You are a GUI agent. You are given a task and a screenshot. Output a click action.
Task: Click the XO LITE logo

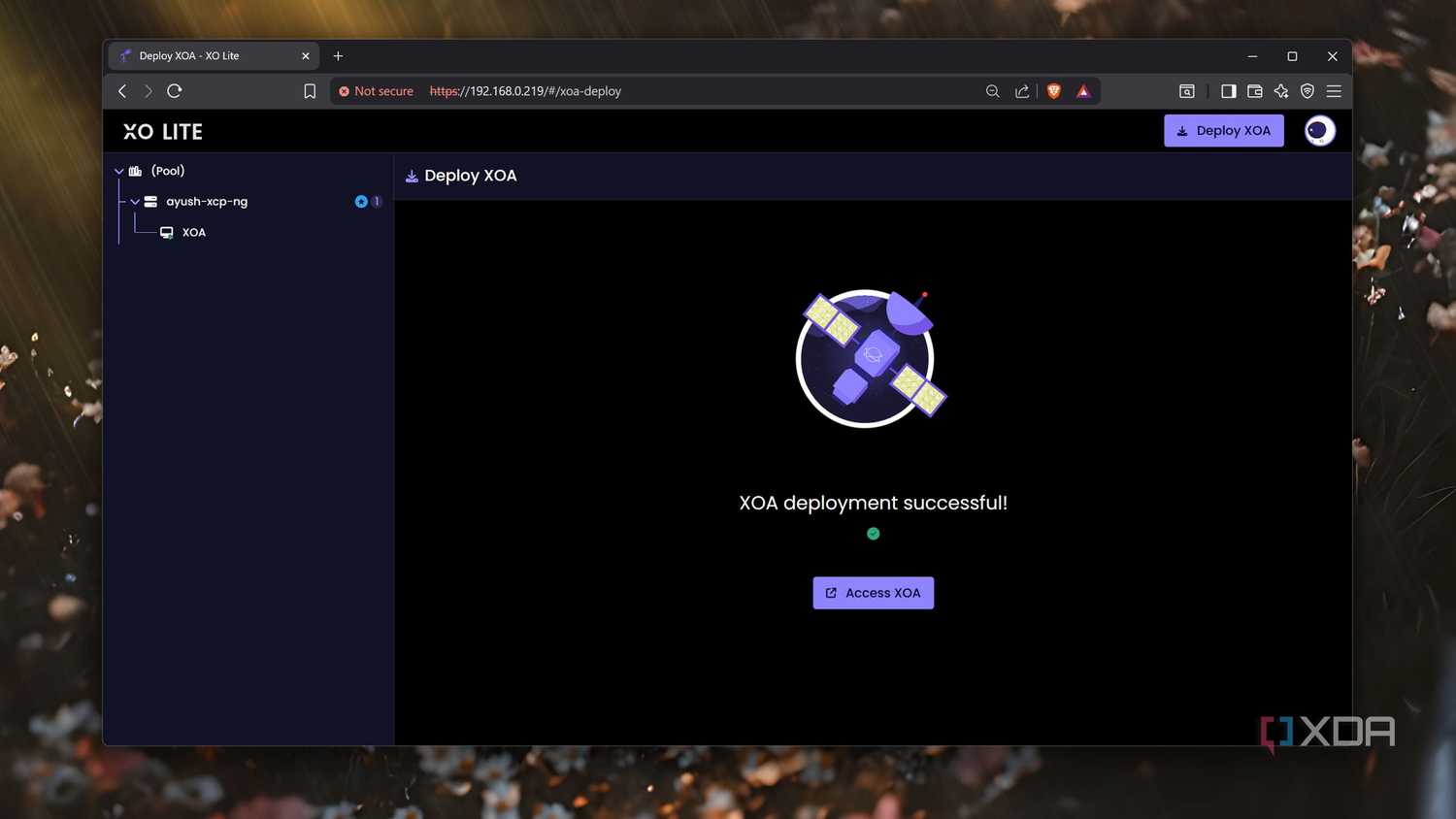click(163, 132)
